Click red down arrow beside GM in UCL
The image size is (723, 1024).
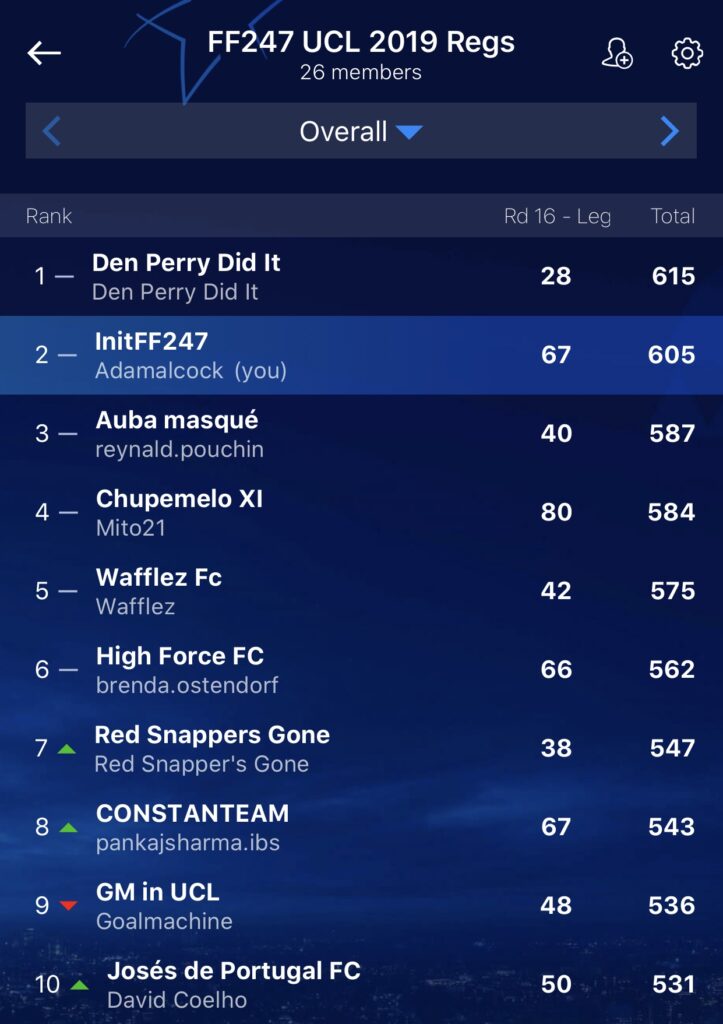click(68, 905)
